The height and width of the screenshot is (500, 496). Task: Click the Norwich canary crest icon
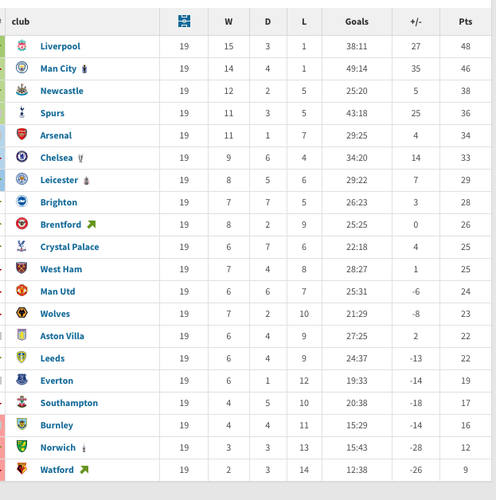pyautogui.click(x=22, y=446)
